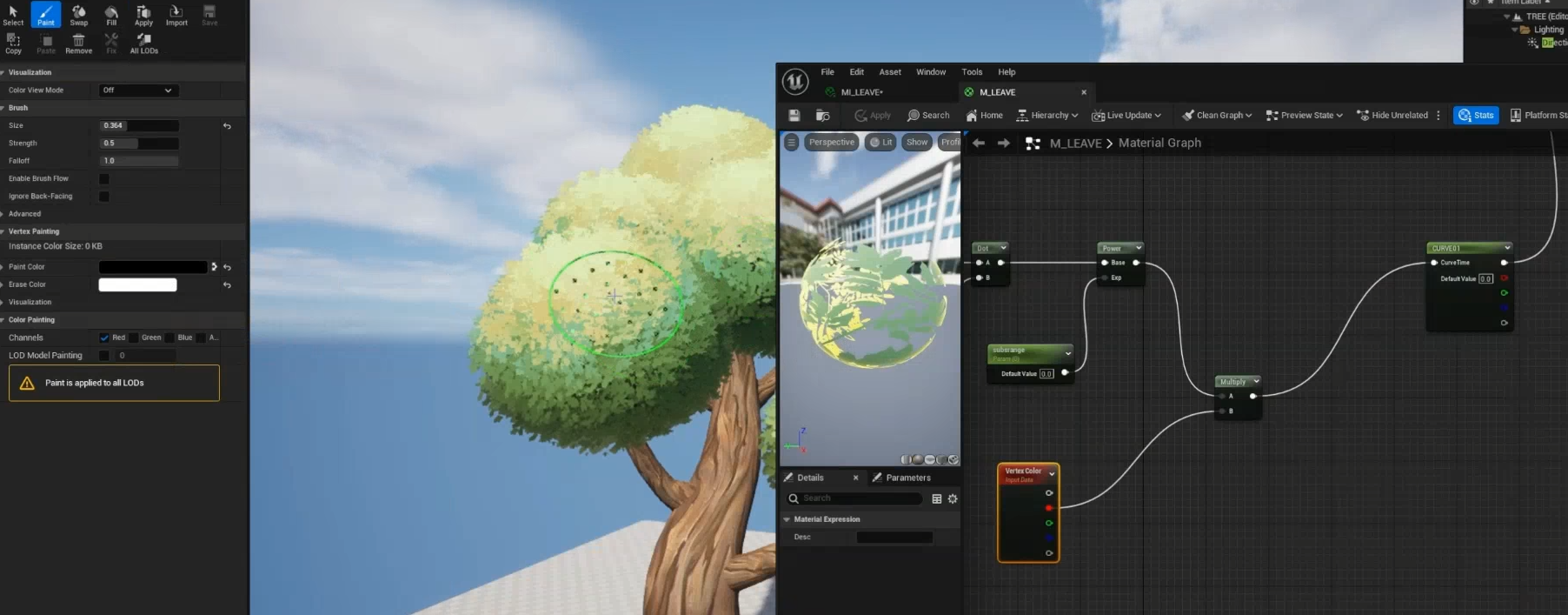Viewport: 1568px width, 615px height.
Task: Click the Hide Unrelated button
Action: pos(1392,115)
